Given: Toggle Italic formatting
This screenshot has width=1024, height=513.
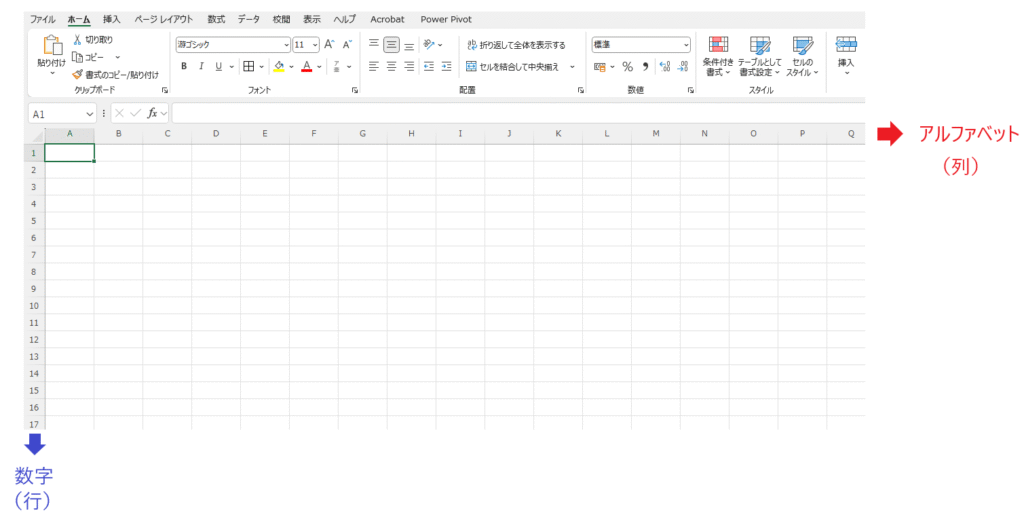Looking at the screenshot, I should coord(201,67).
